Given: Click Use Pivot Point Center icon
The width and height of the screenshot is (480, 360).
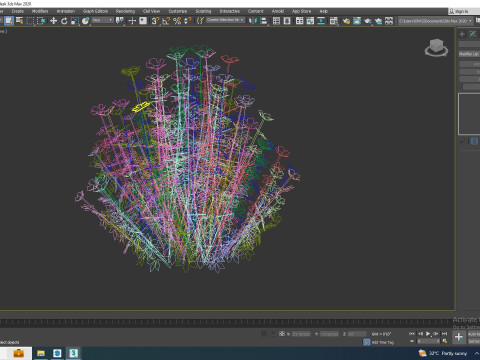Looking at the screenshot, I should pyautogui.click(x=119, y=21).
